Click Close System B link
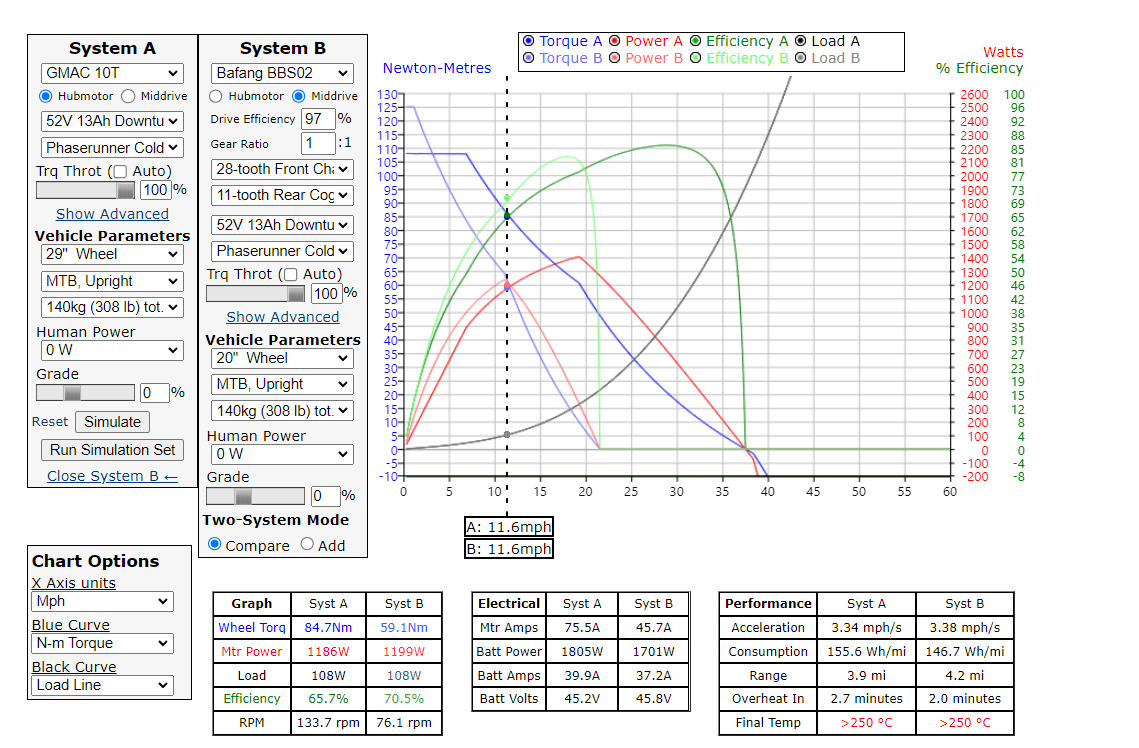The width and height of the screenshot is (1139, 748). [x=112, y=476]
